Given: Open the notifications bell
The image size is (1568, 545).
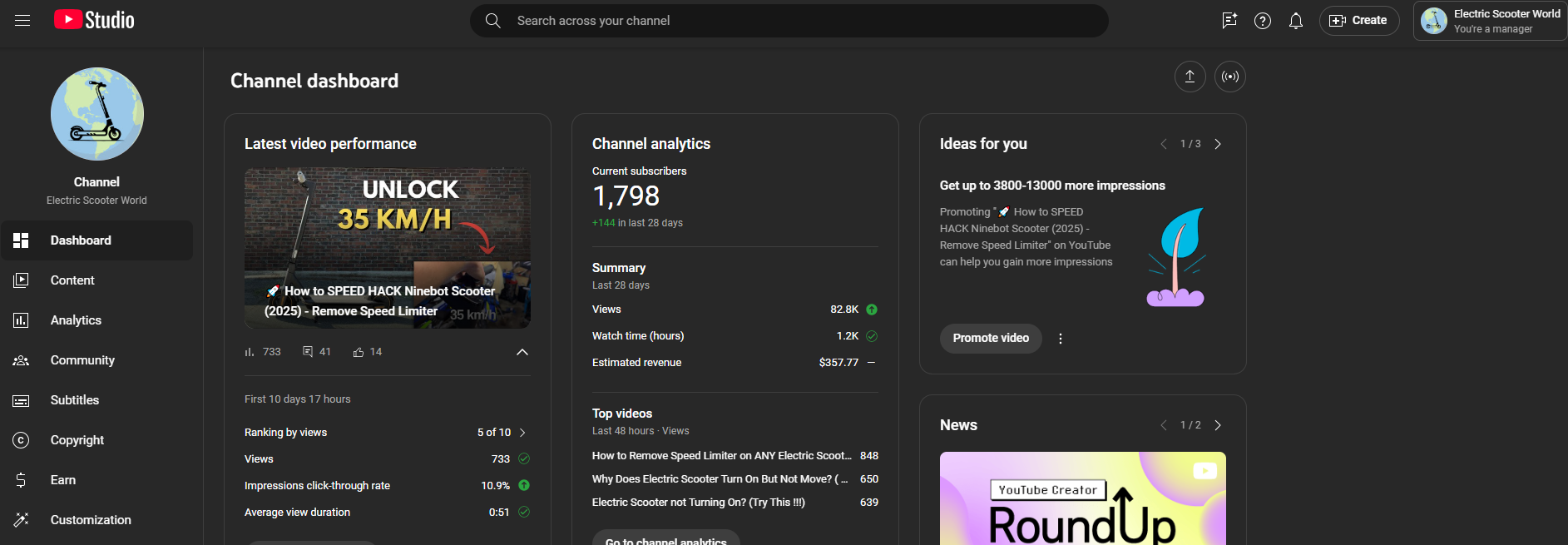Looking at the screenshot, I should point(1296,21).
